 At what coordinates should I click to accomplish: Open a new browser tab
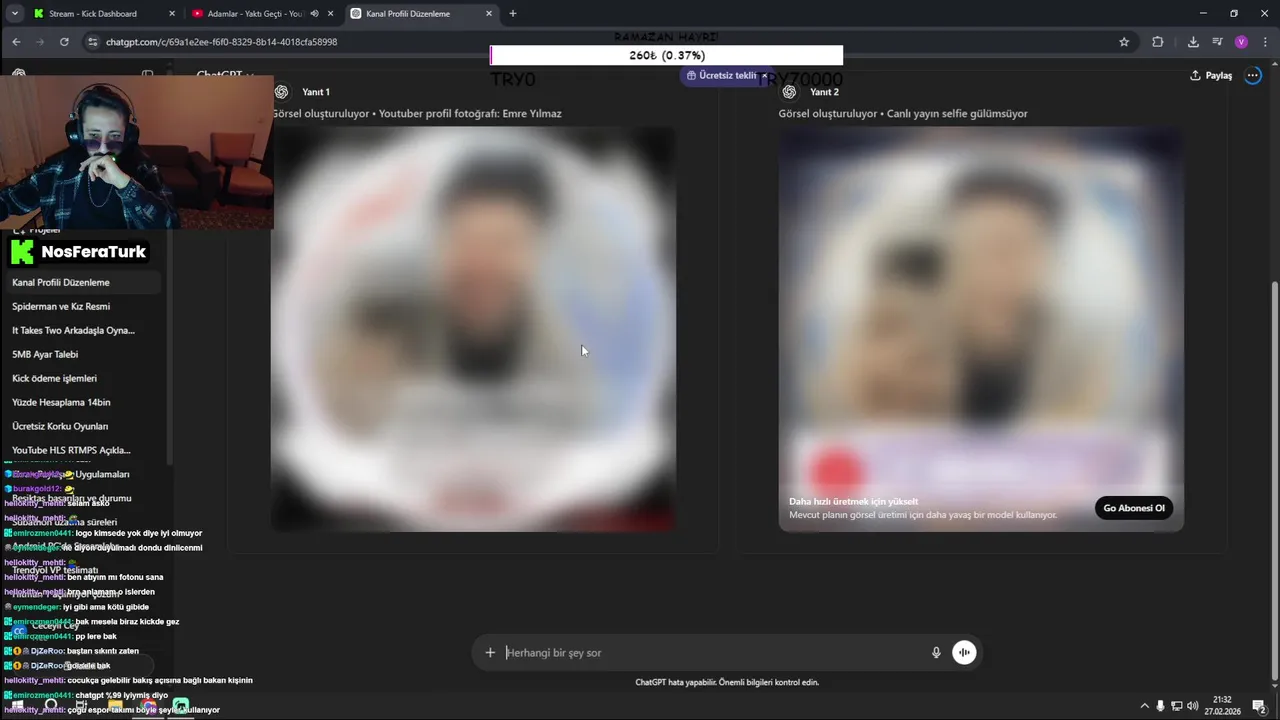coord(513,13)
